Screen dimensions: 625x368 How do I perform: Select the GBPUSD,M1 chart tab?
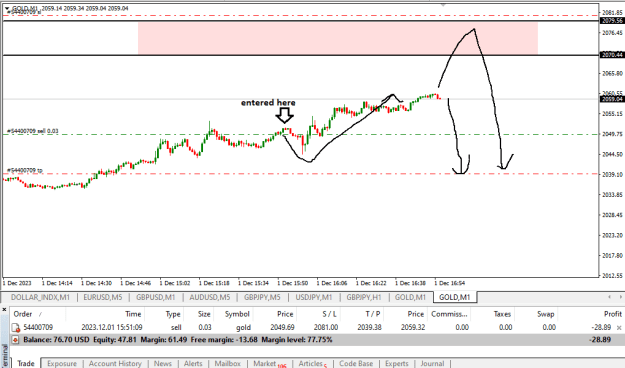coord(155,297)
